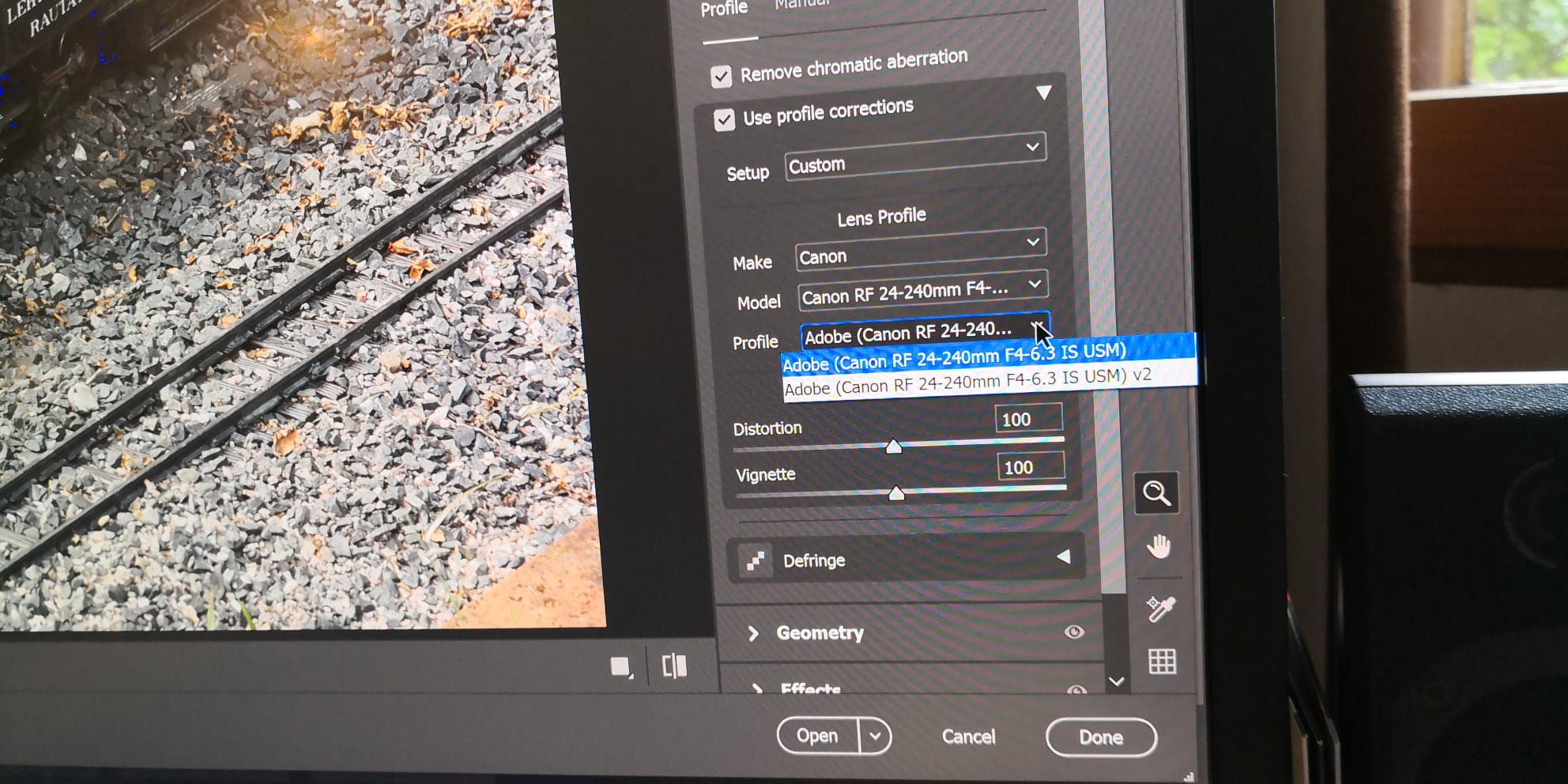Disable Use profile corrections
Screen dimensions: 1568x784
point(724,119)
